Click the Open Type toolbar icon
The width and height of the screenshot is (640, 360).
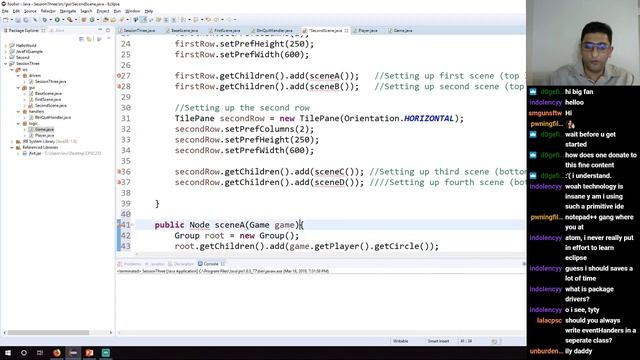(x=106, y=20)
